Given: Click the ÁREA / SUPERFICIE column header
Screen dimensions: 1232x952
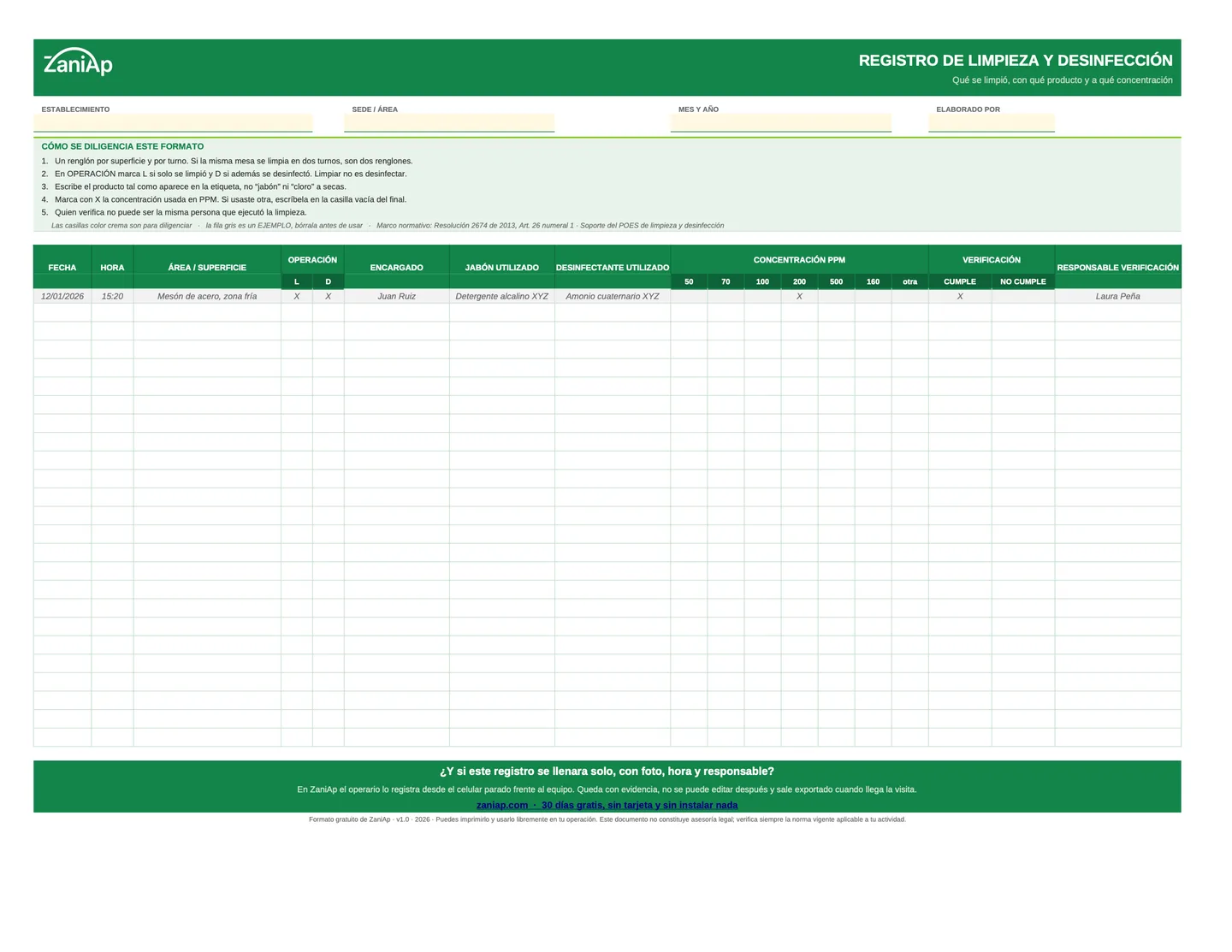Looking at the screenshot, I should click(x=207, y=268).
